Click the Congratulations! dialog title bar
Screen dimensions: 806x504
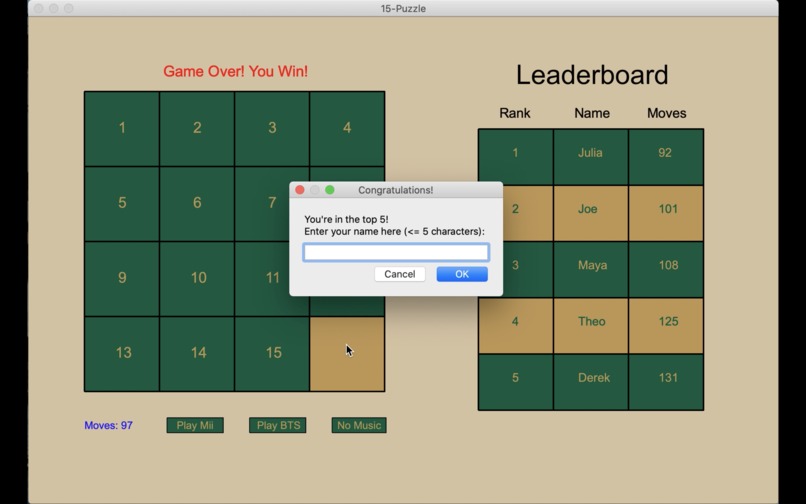tap(396, 190)
